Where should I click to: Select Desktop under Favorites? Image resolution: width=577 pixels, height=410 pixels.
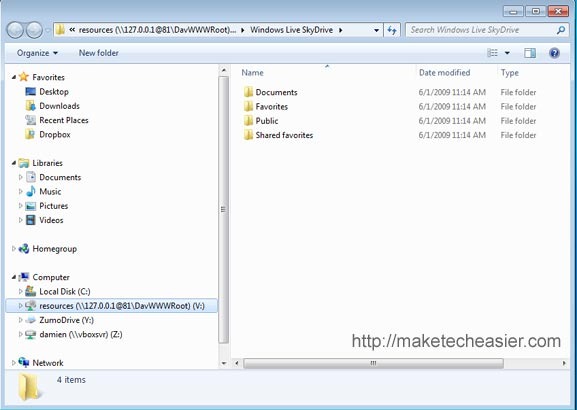tap(54, 92)
